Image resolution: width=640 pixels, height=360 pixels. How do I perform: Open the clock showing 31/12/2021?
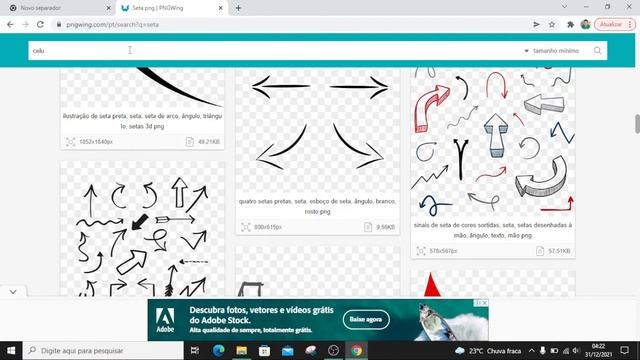click(x=598, y=351)
